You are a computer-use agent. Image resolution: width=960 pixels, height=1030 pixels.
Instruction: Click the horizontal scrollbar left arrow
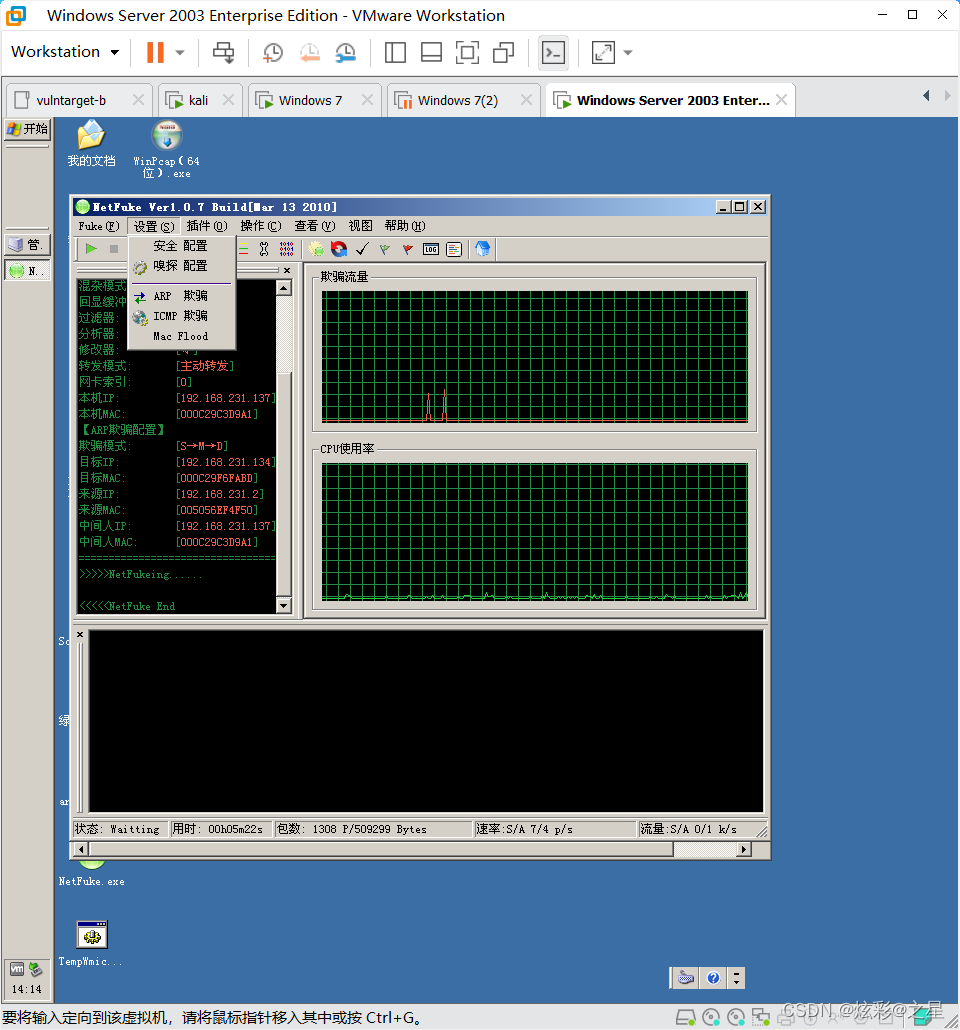click(x=81, y=849)
